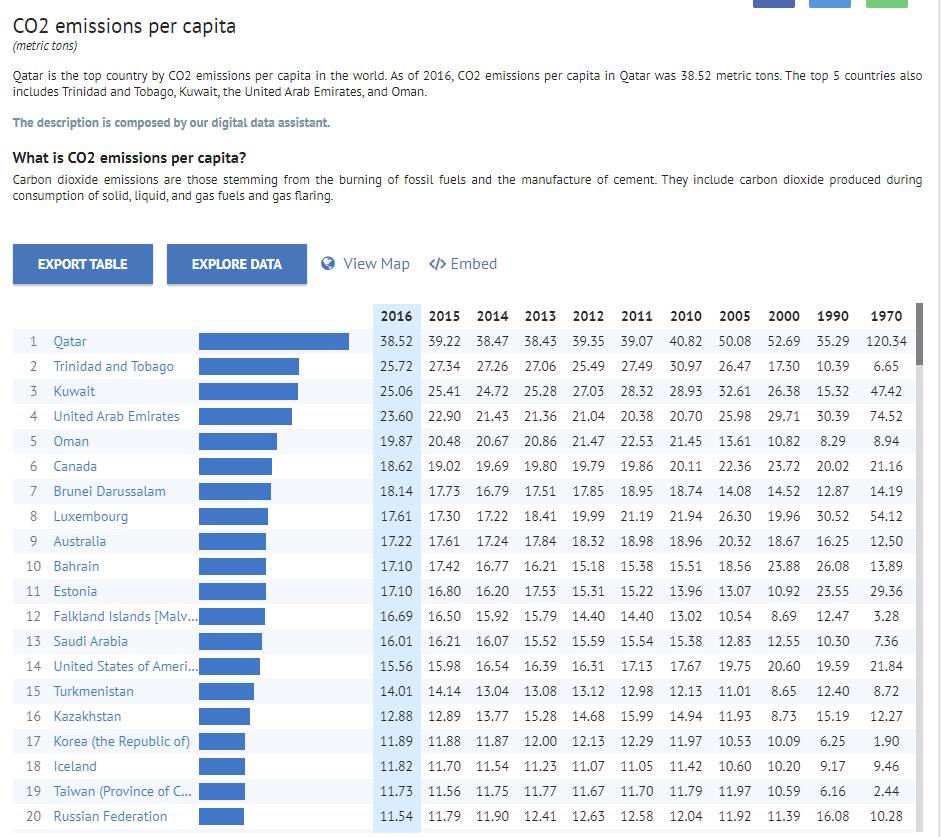This screenshot has width=941, height=837.
Task: Open the Embed link
Action: pyautogui.click(x=474, y=264)
